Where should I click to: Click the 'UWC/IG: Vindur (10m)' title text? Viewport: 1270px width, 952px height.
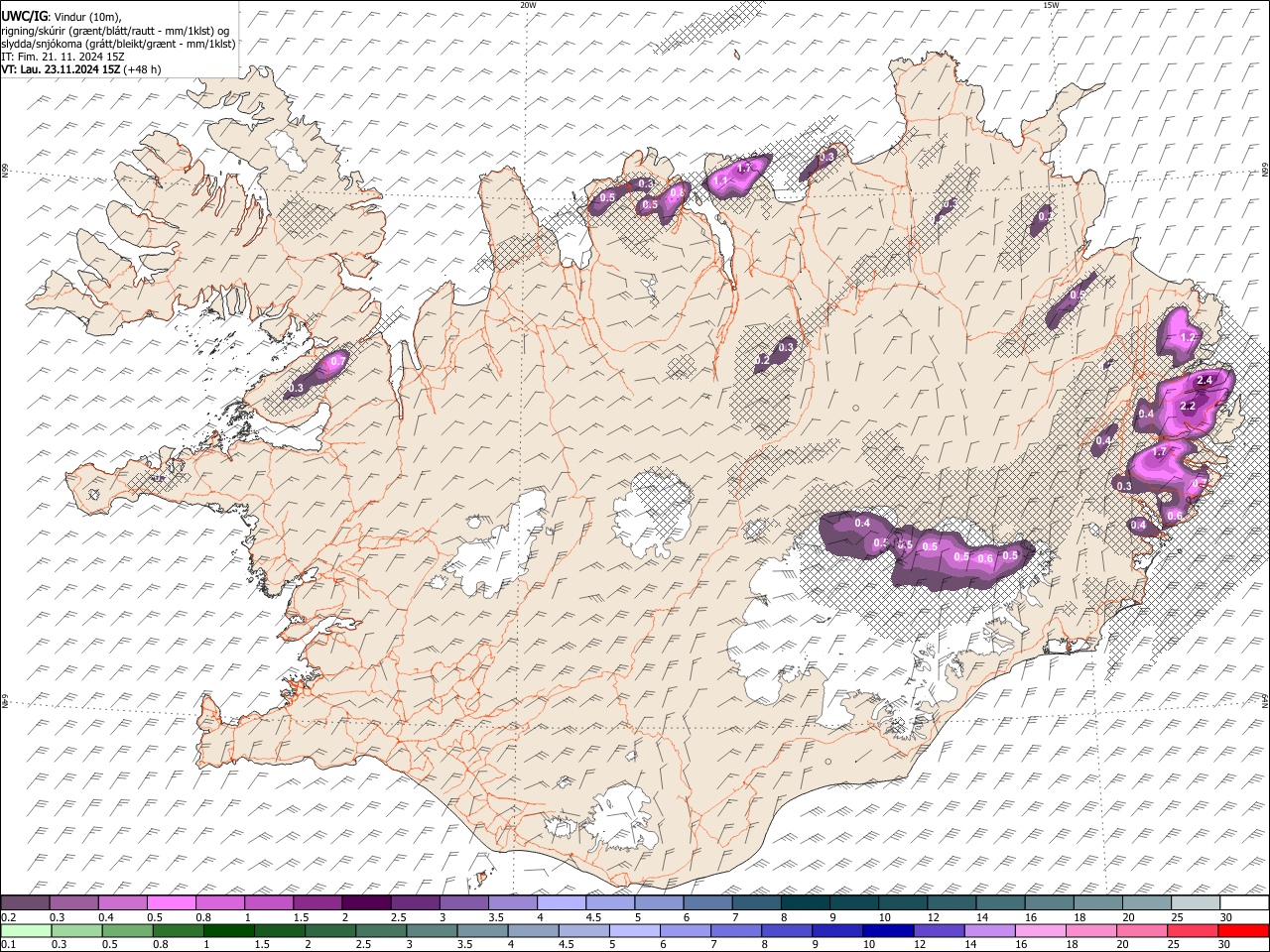coord(62,16)
